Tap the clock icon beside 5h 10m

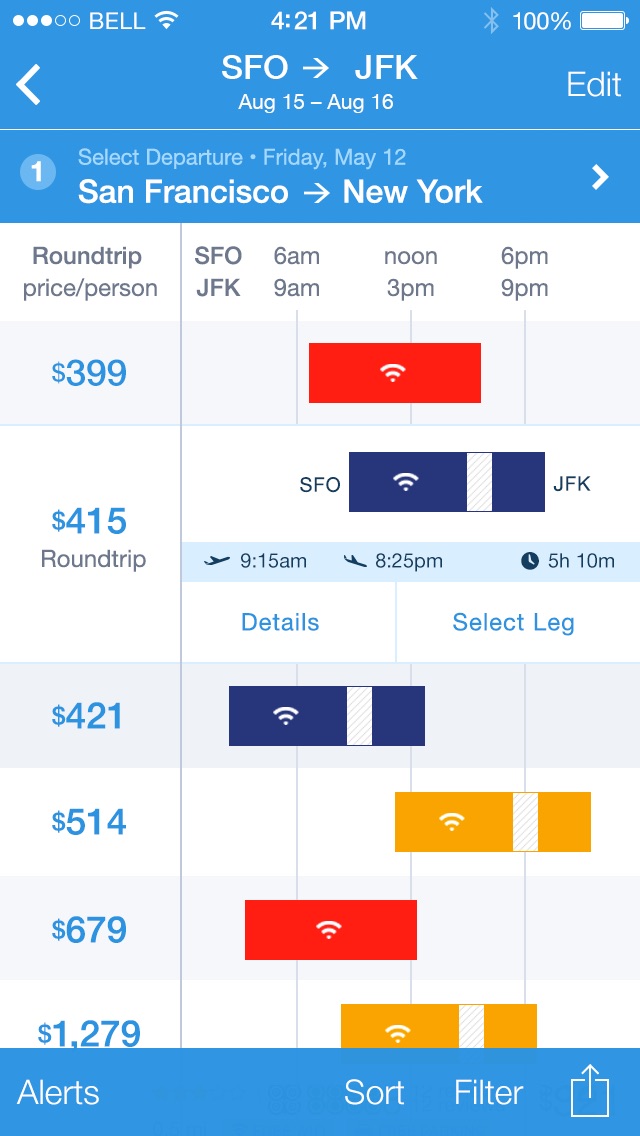coord(530,561)
